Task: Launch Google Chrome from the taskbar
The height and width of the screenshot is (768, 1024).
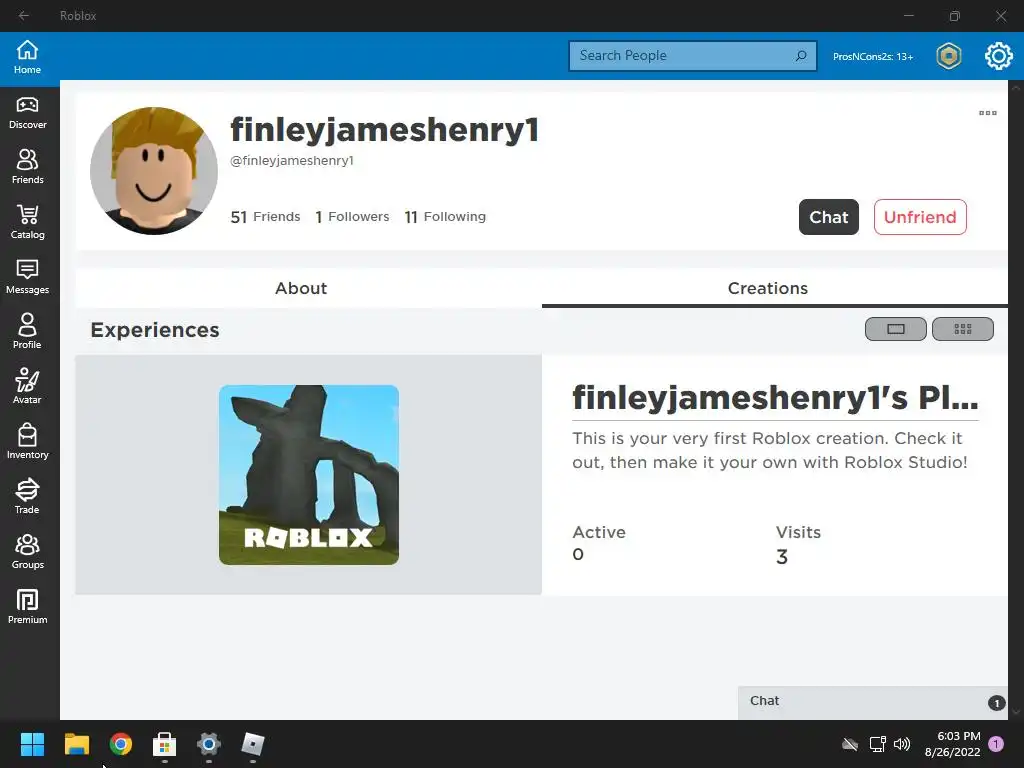Action: coord(121,744)
